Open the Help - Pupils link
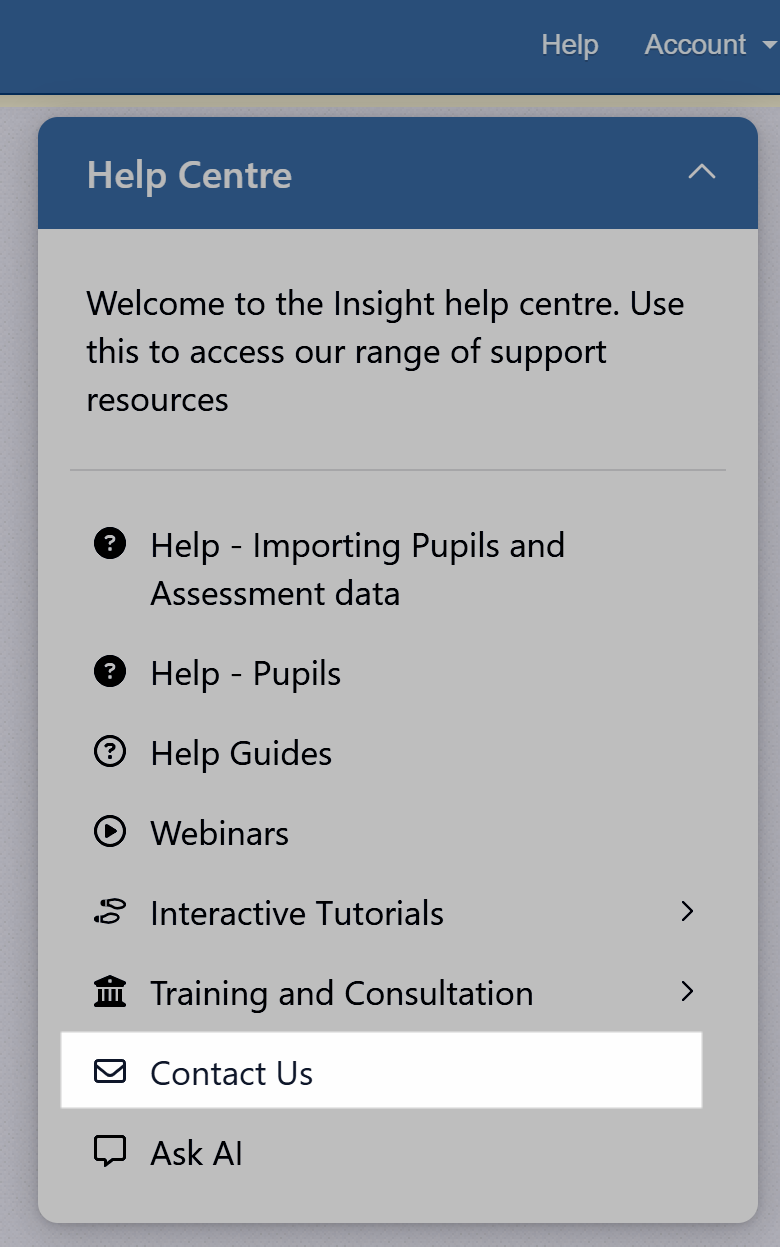780x1247 pixels. point(246,674)
